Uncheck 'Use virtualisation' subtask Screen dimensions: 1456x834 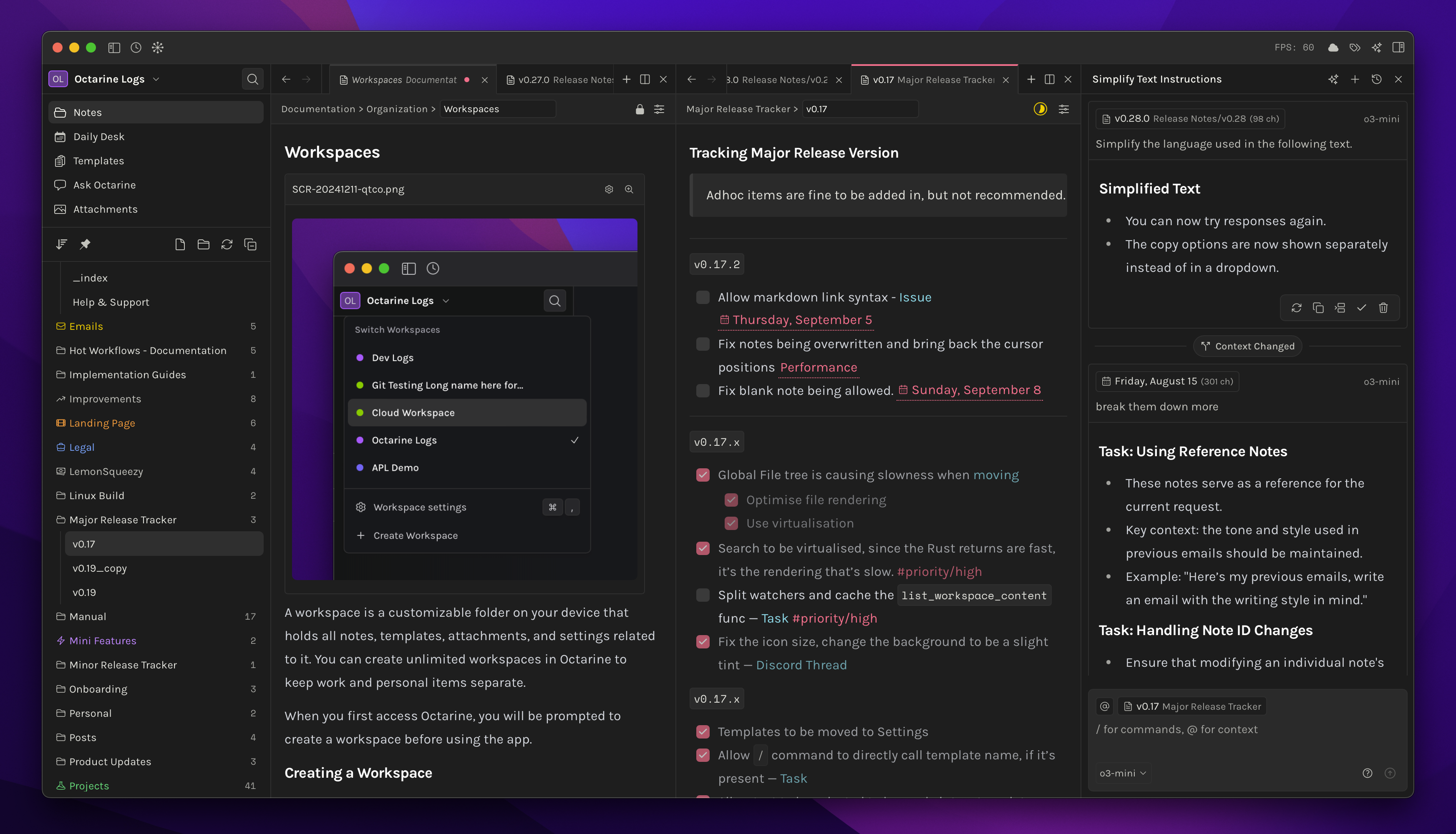(x=731, y=523)
